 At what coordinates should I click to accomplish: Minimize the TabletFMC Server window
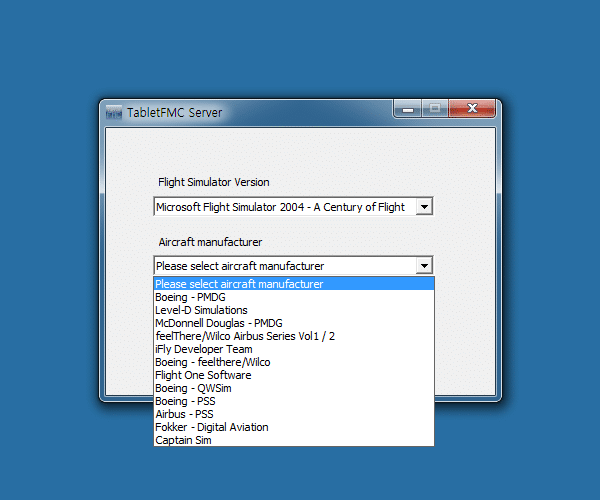(407, 109)
